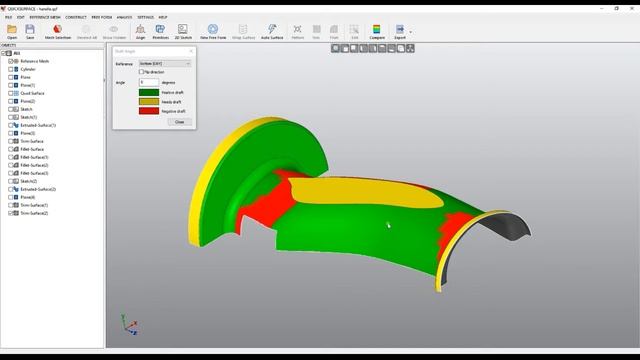This screenshot has height=360, width=640.
Task: Click the red Negative draft swatch
Action: (x=149, y=111)
